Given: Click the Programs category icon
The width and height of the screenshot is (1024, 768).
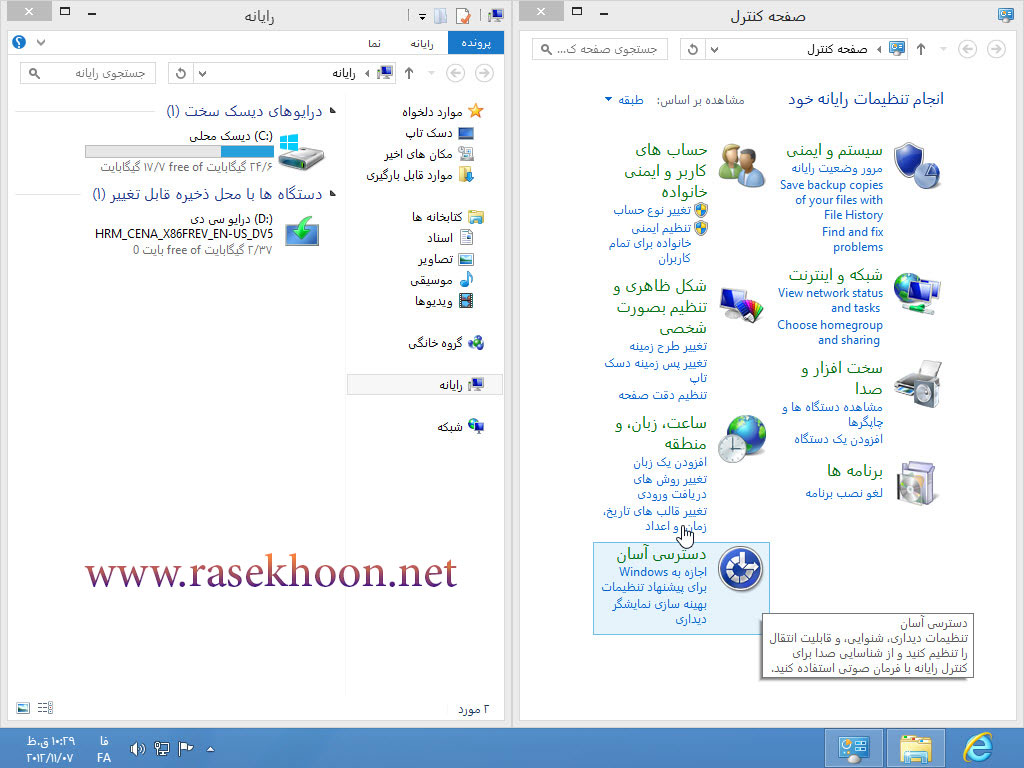Looking at the screenshot, I should point(916,482).
